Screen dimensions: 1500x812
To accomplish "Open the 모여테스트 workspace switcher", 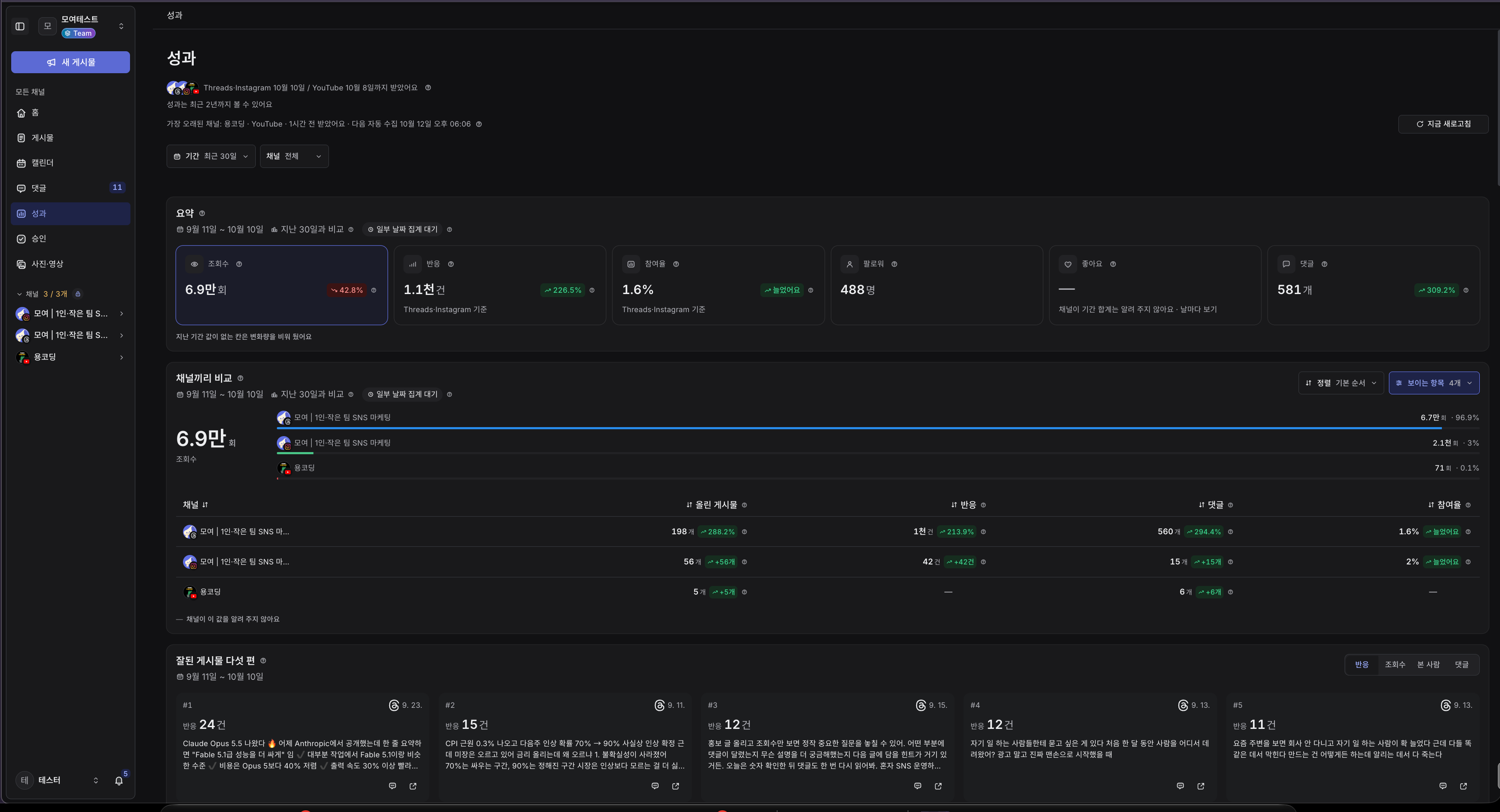I will click(81, 26).
